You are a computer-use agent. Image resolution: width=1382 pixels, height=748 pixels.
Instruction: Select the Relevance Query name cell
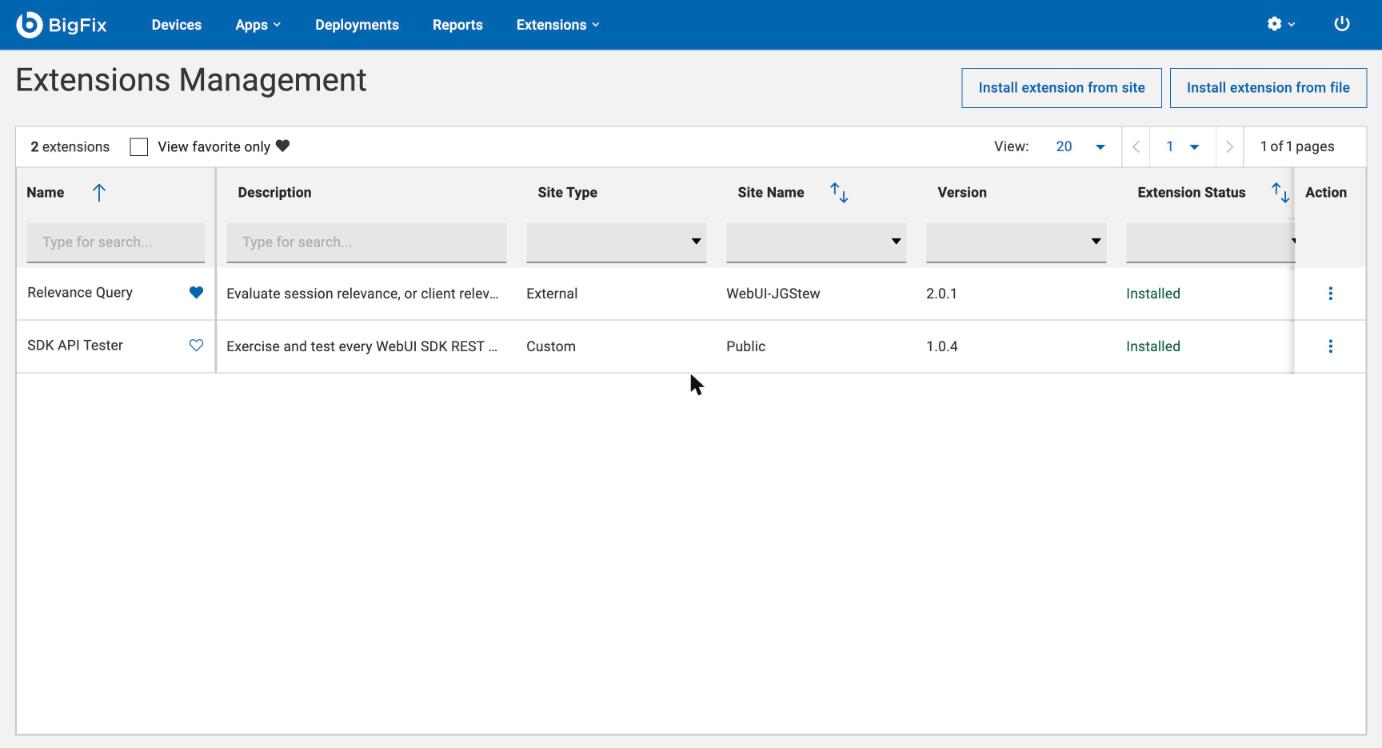tap(80, 293)
